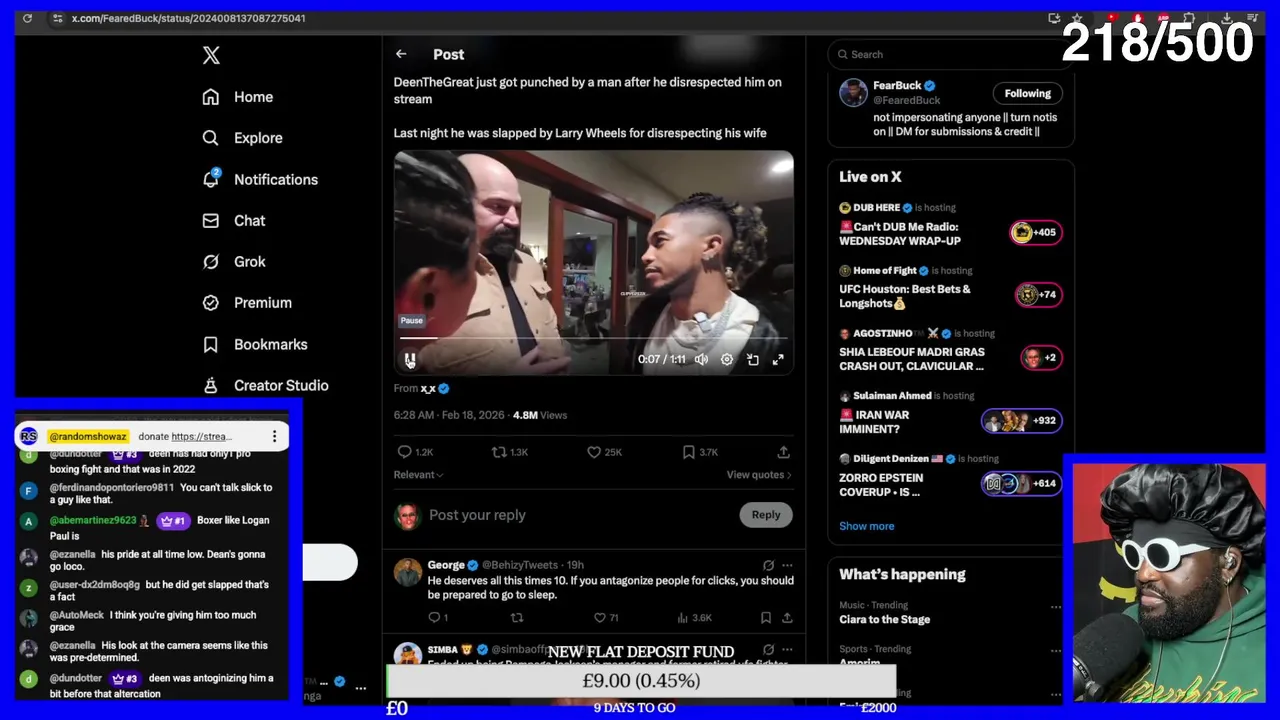This screenshot has width=1280, height=720.
Task: Like George's comment with 71 likes
Action: pyautogui.click(x=606, y=618)
